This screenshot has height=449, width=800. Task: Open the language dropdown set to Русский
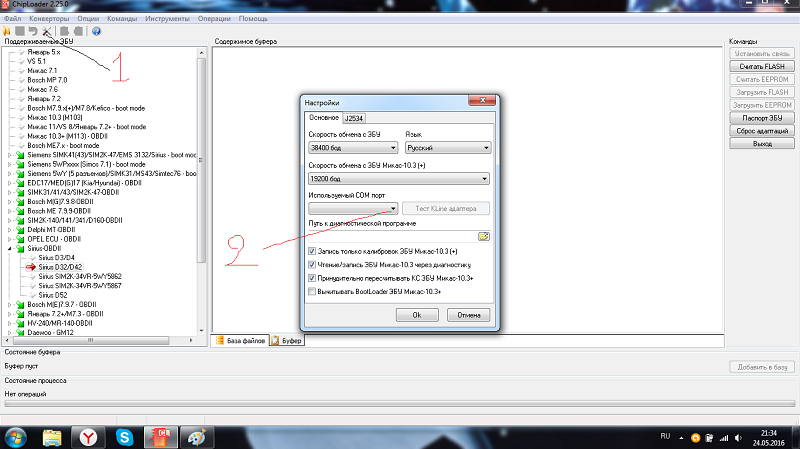(x=446, y=147)
